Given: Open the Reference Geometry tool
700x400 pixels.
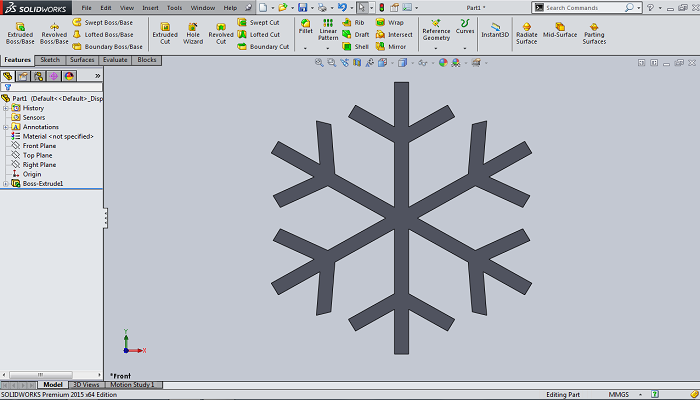Looking at the screenshot, I should coord(436,29).
